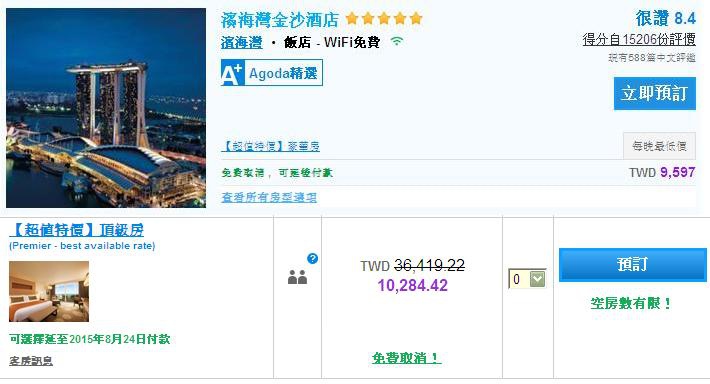Viewport: 710px width, 384px height.
Task: Click the crossed-out TWD 36,419.22 price
Action: pyautogui.click(x=413, y=265)
